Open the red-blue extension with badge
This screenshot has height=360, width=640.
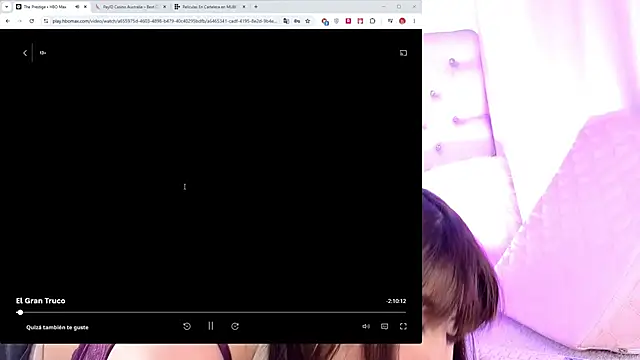point(325,21)
